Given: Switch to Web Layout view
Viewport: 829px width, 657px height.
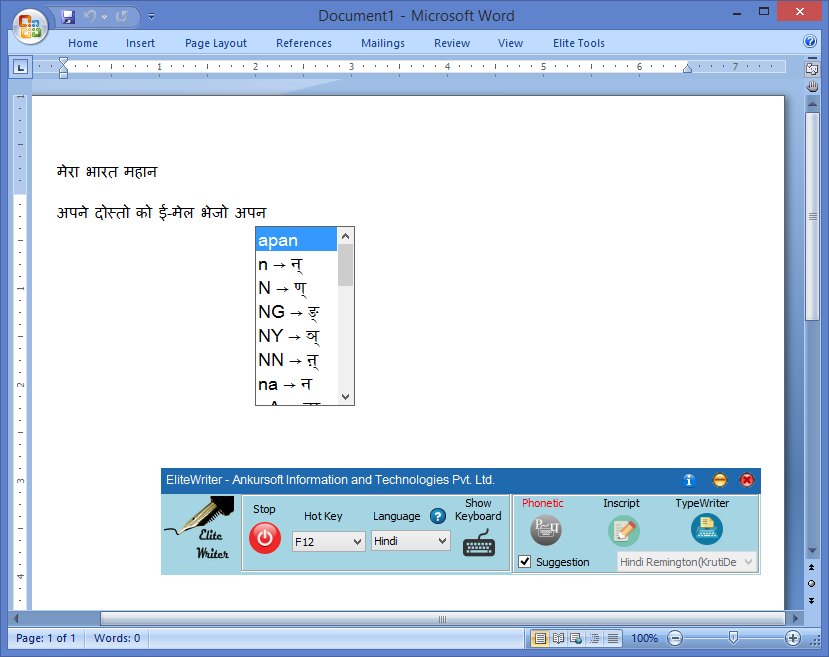Looking at the screenshot, I should (576, 639).
